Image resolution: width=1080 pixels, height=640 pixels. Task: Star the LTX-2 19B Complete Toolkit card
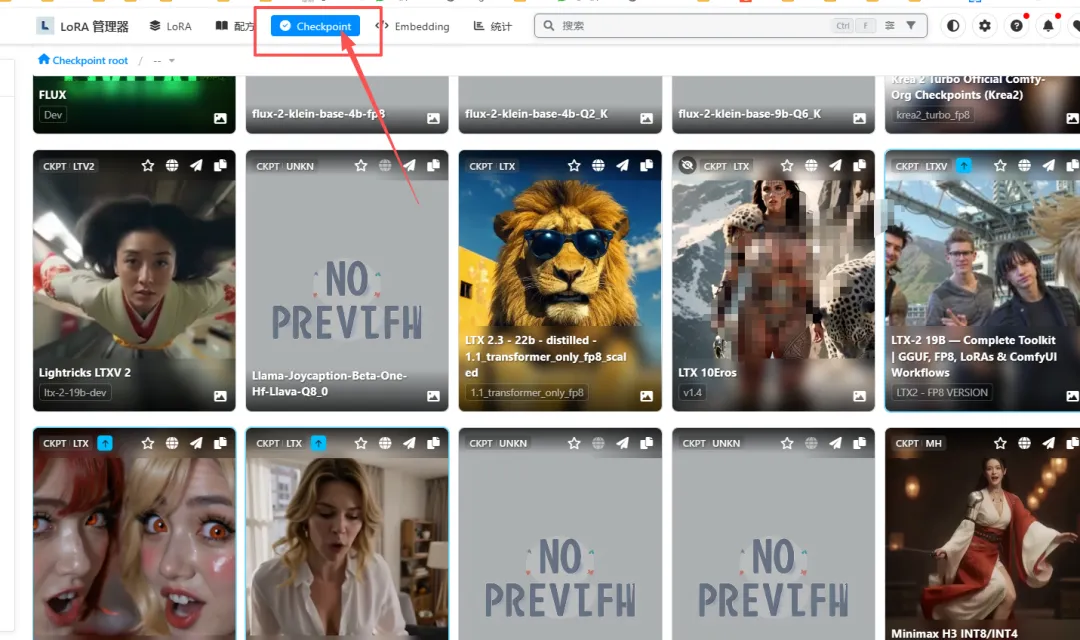click(1000, 165)
